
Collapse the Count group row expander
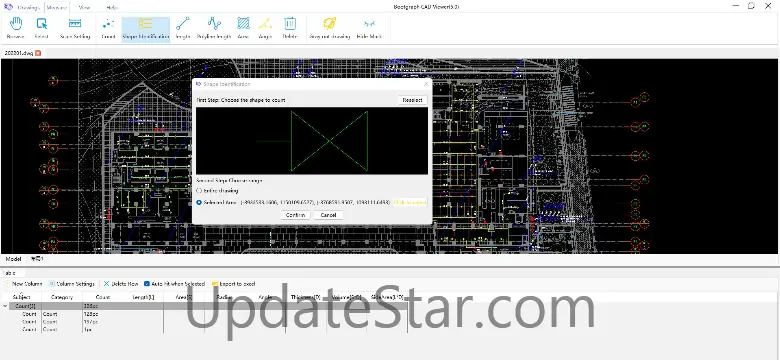5,306
